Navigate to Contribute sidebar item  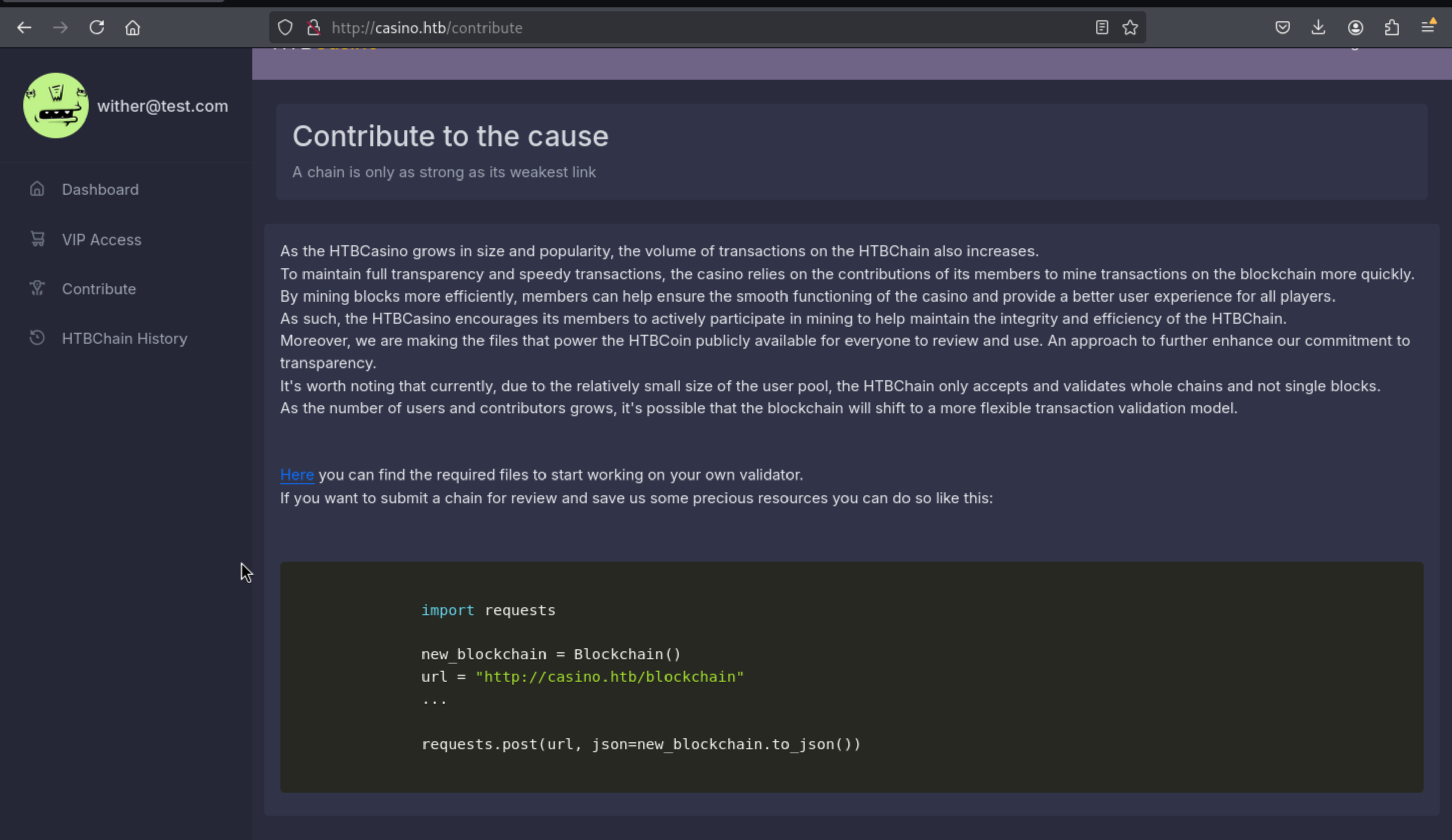98,288
